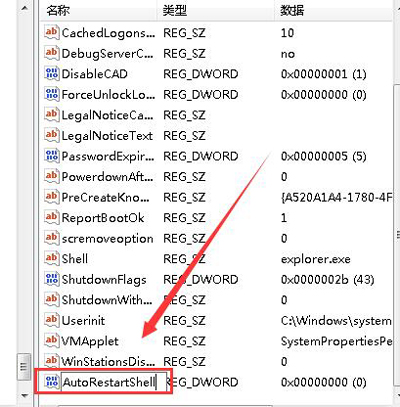This screenshot has width=400, height=407.
Task: Select the ForceUnlockLo DWORD icon
Action: click(x=52, y=94)
